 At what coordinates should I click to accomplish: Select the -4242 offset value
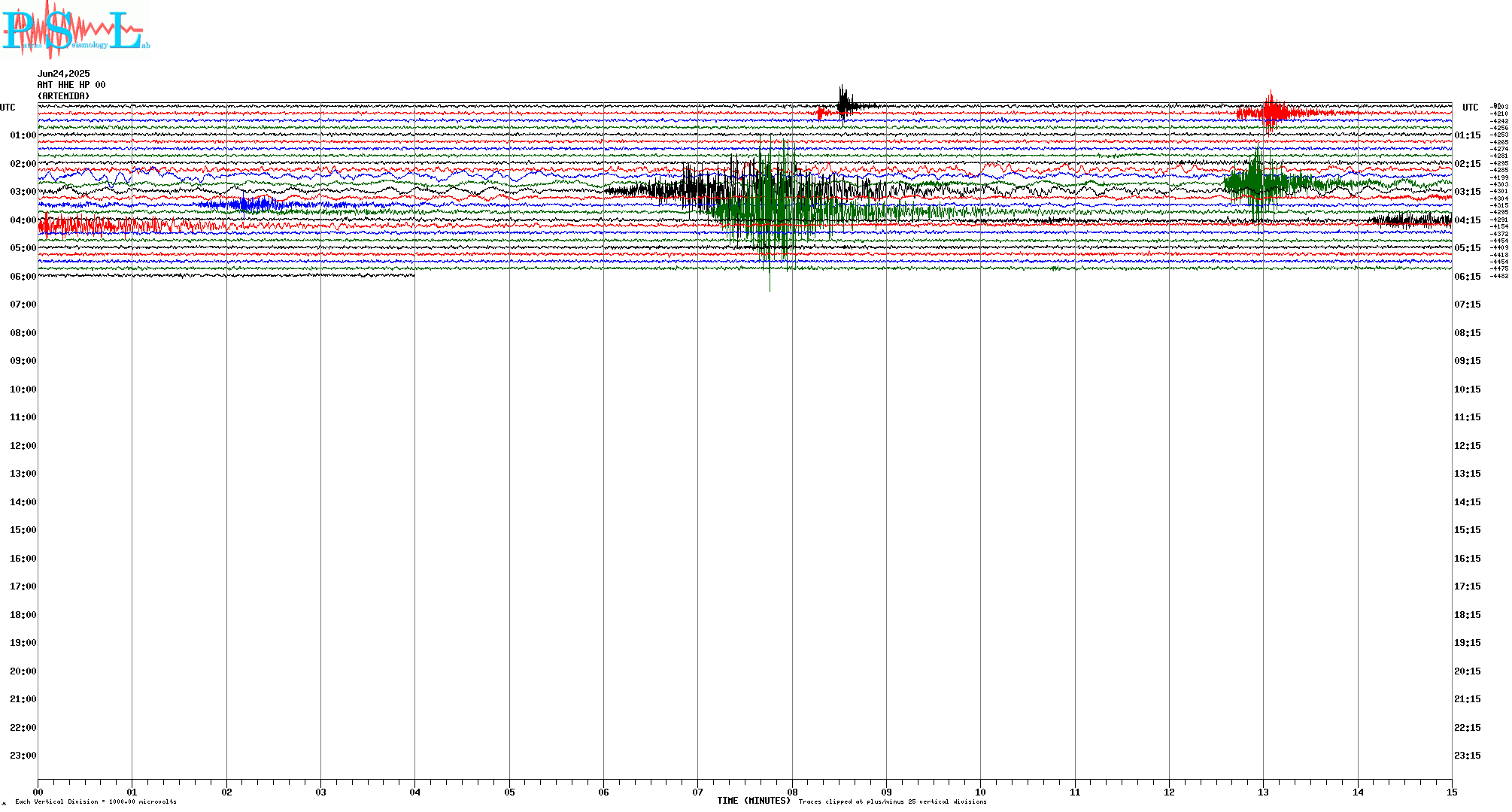1499,121
